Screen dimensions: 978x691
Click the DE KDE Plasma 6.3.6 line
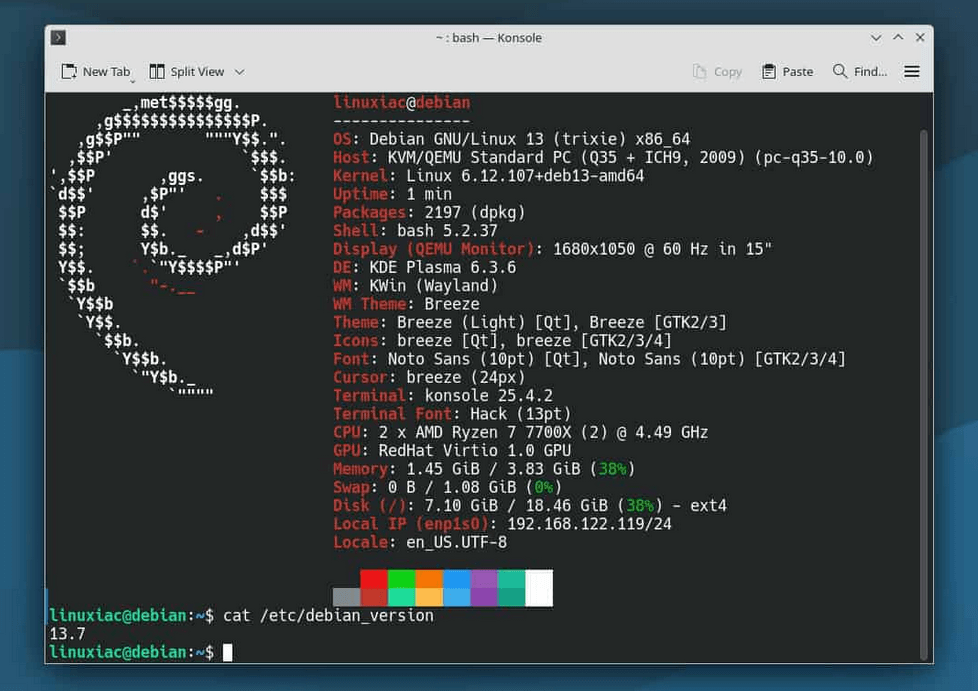pyautogui.click(x=425, y=268)
